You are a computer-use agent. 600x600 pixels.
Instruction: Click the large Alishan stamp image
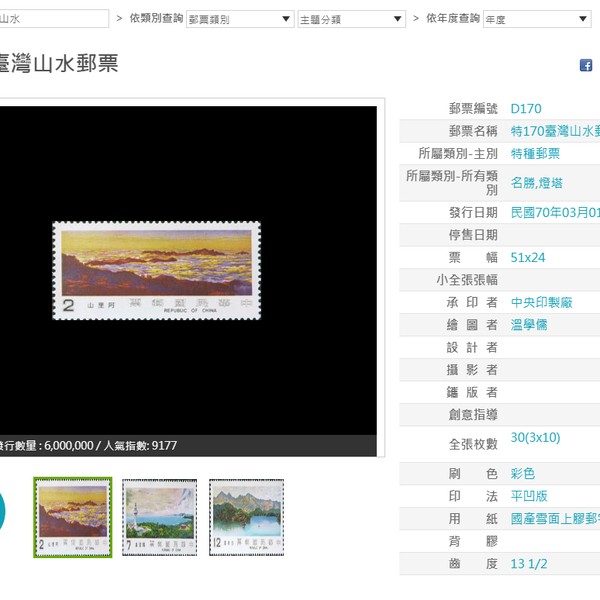tap(157, 271)
